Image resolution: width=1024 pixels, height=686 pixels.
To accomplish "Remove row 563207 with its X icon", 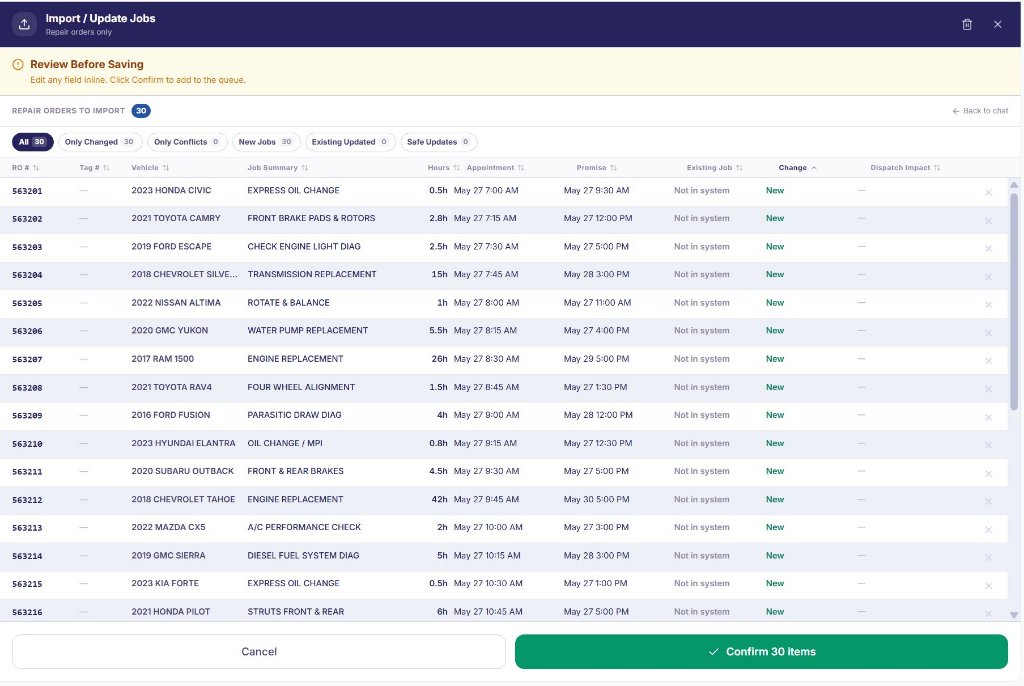I will [x=988, y=361].
